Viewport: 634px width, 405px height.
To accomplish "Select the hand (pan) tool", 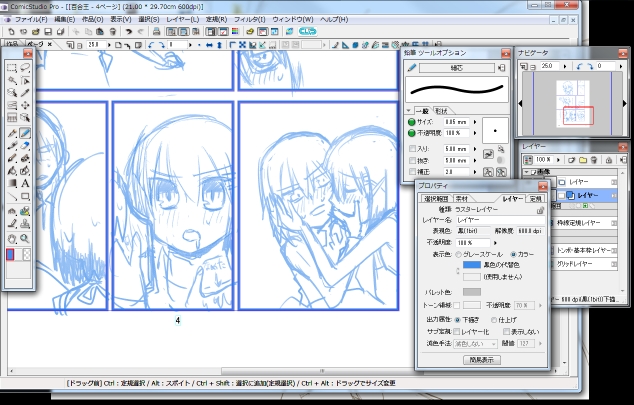I will click(x=12, y=238).
